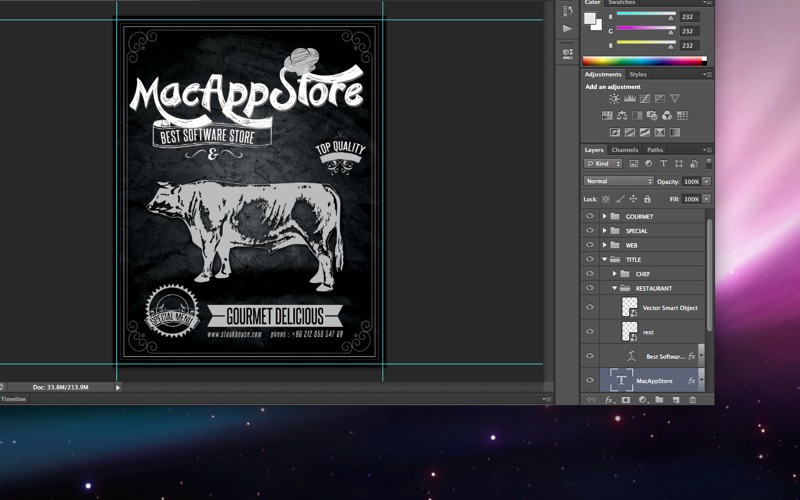This screenshot has width=800, height=500.
Task: Switch to the Swatches tab
Action: [x=621, y=3]
